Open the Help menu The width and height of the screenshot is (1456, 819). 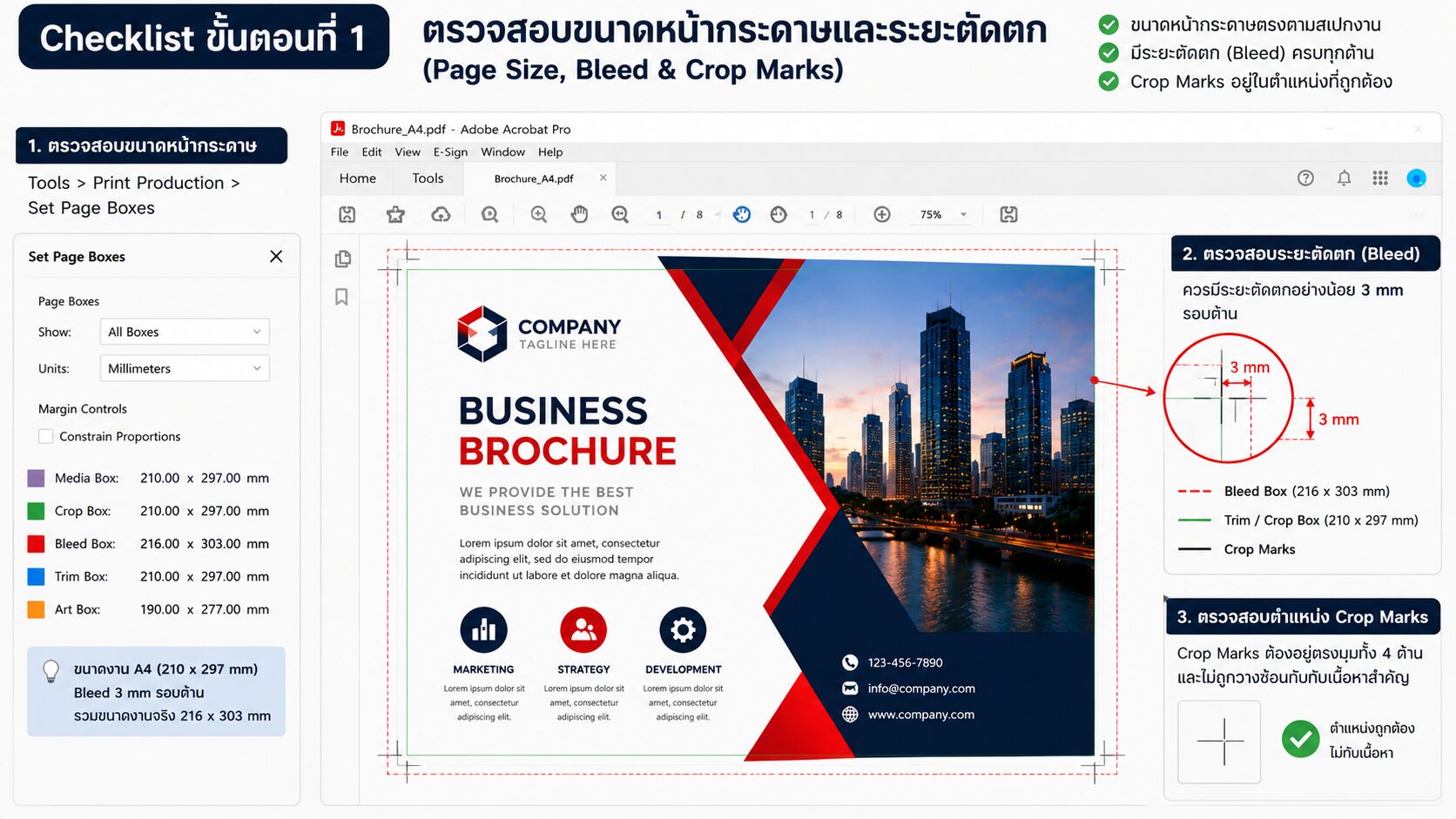click(x=550, y=152)
